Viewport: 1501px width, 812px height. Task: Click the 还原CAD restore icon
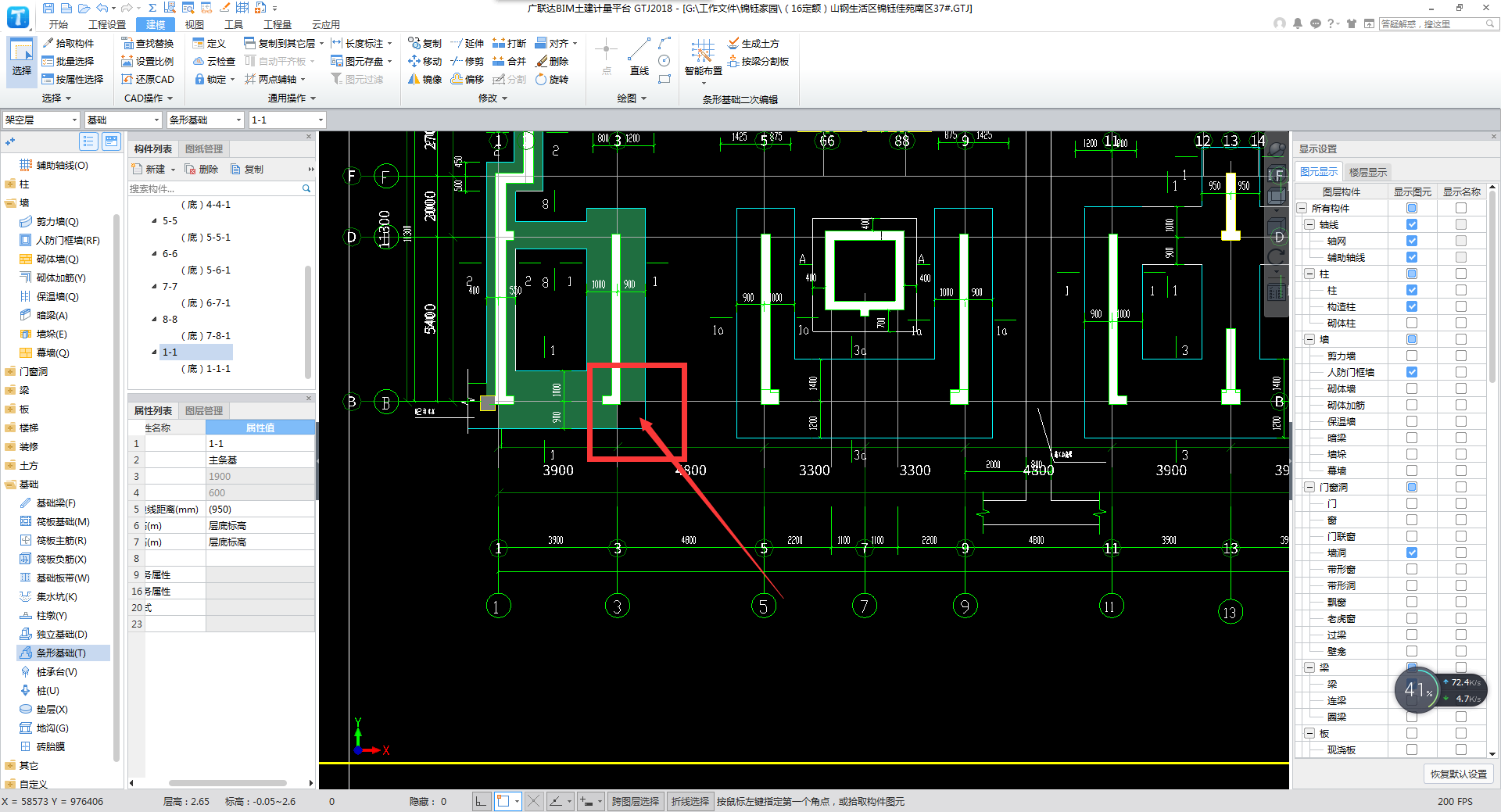point(127,79)
